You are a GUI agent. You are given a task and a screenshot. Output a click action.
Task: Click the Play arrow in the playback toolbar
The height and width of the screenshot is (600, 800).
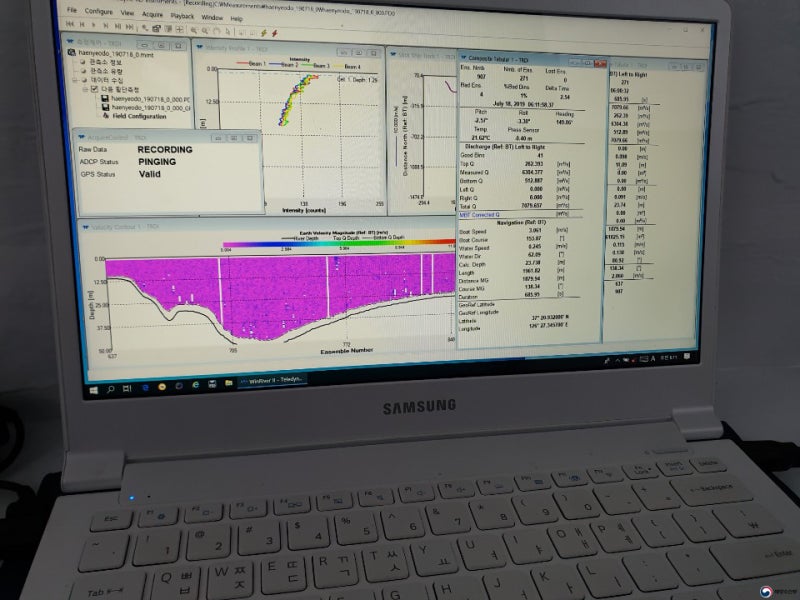pyautogui.click(x=93, y=25)
